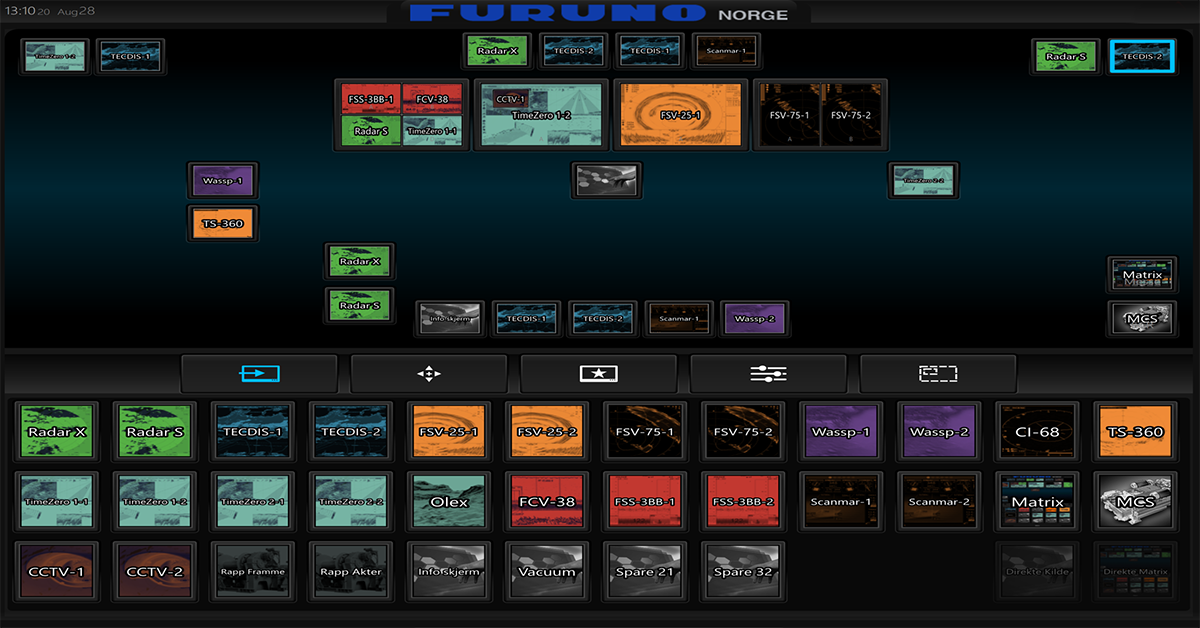Choose the FCV-38 source in bottom palette
Screen dimensions: 1200x628
click(547, 501)
